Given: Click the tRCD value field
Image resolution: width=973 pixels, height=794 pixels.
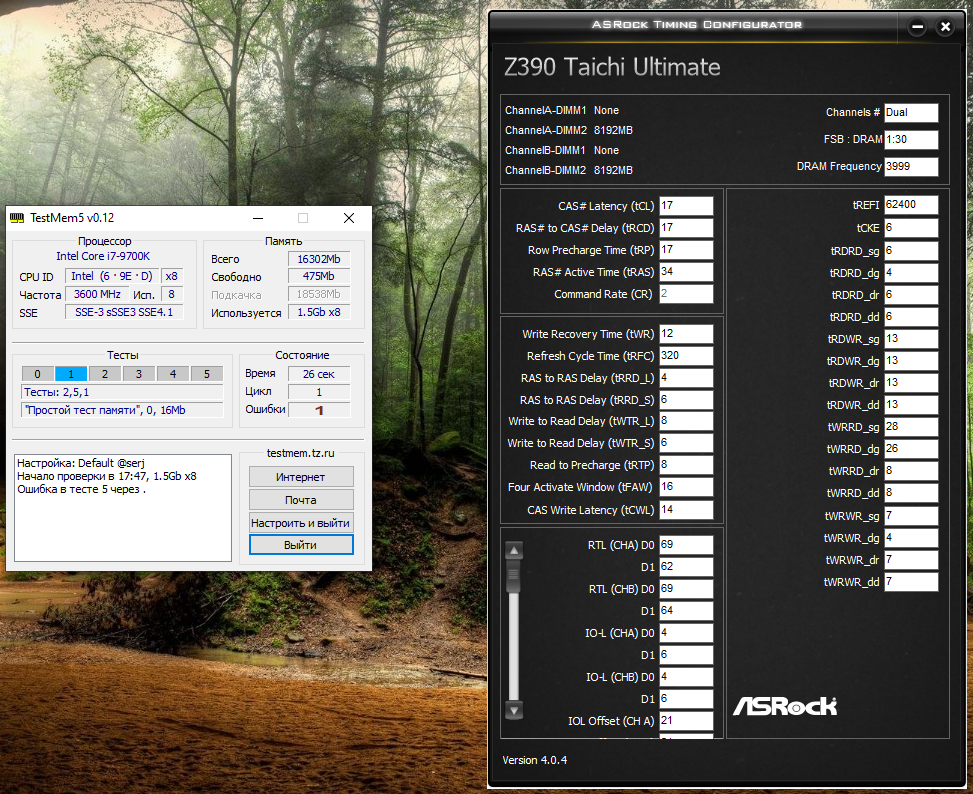Looking at the screenshot, I should (686, 228).
